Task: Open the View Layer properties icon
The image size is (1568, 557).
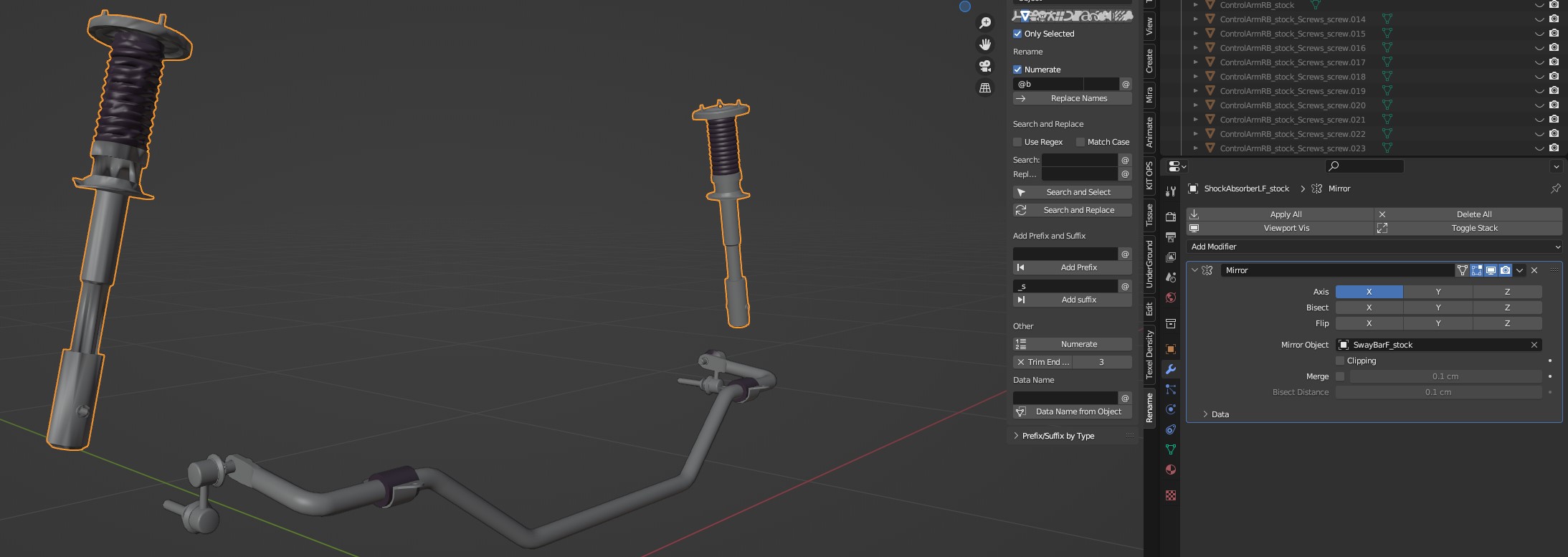Action: click(1171, 257)
